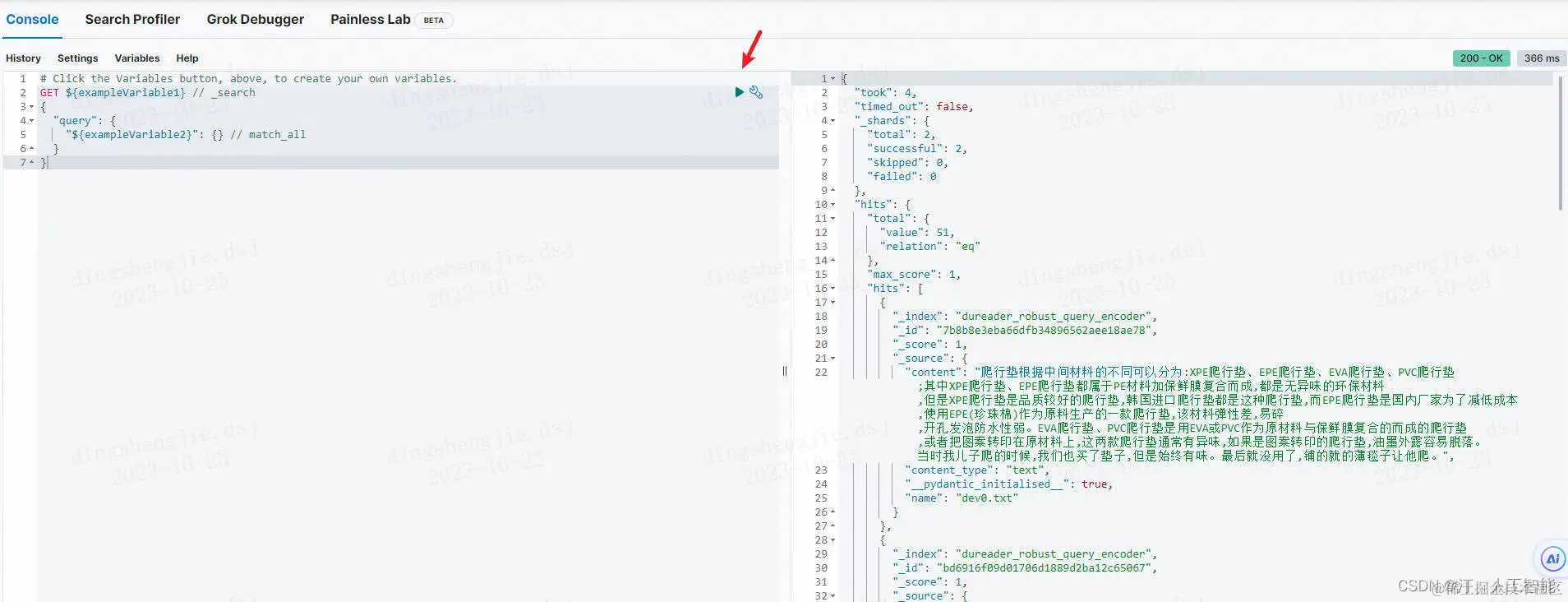The height and width of the screenshot is (602, 1568).
Task: Open the Variables menu
Action: tap(137, 58)
